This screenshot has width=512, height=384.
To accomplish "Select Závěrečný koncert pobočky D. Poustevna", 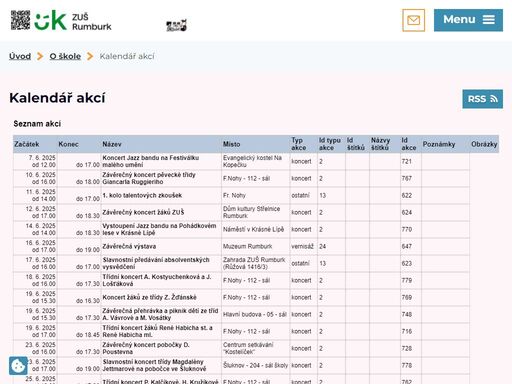I will click(146, 348).
